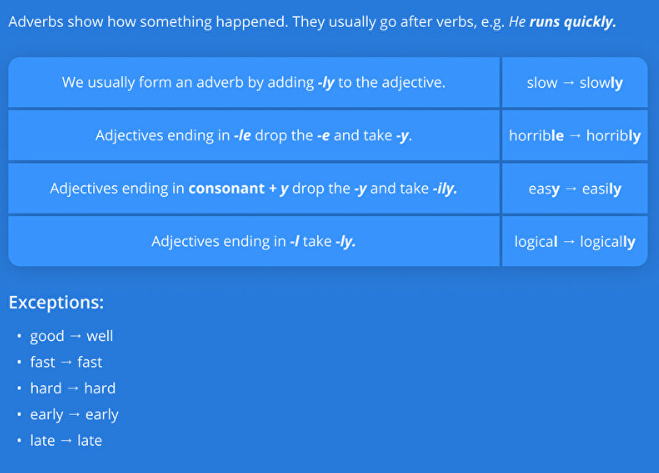Click the "horrible → horribly" example cell

point(574,136)
